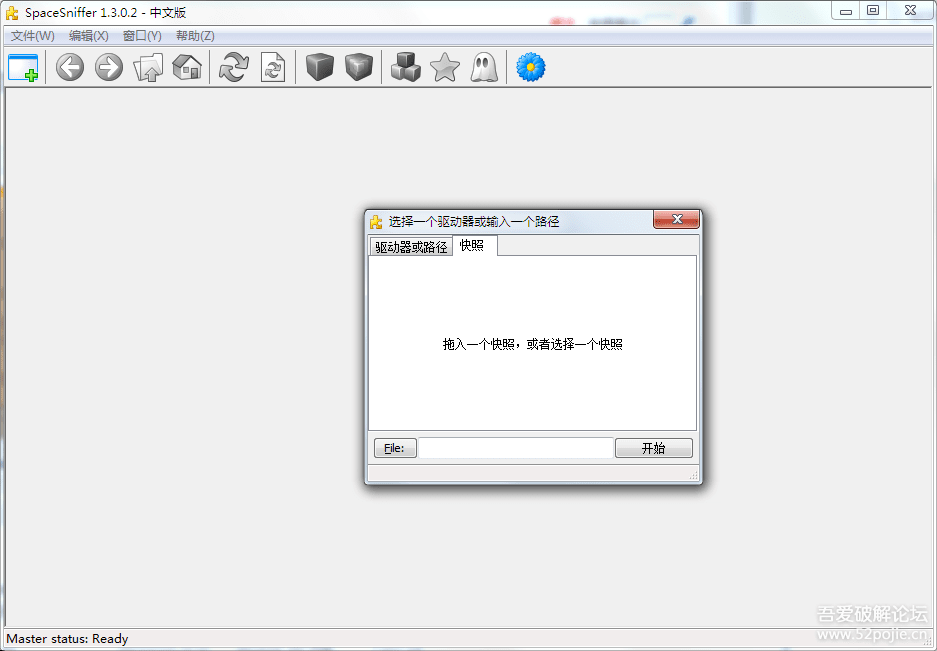Image resolution: width=937 pixels, height=651 pixels.
Task: Click the star toolbar icon
Action: 444,68
